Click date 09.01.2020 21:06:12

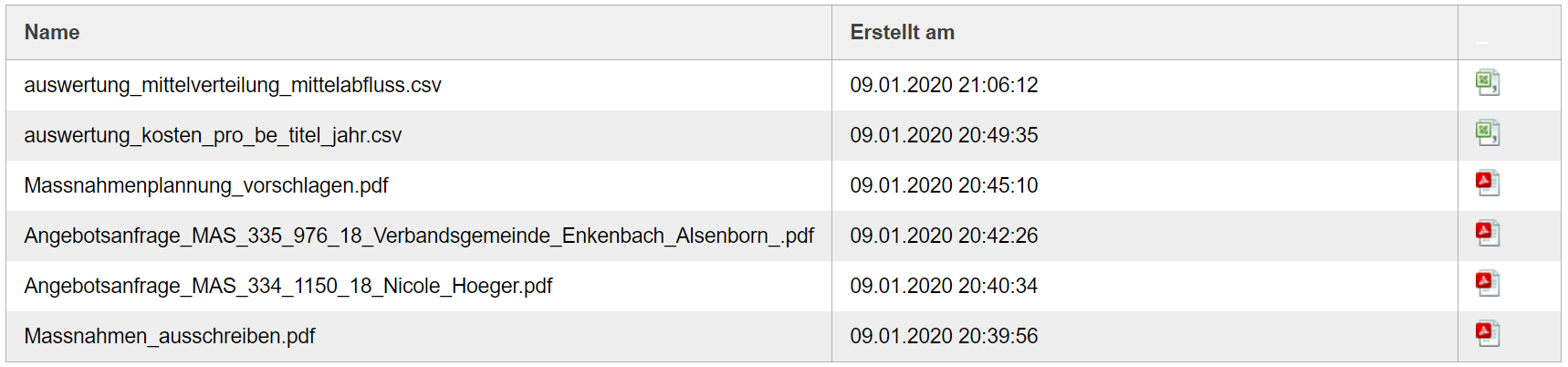pos(944,86)
